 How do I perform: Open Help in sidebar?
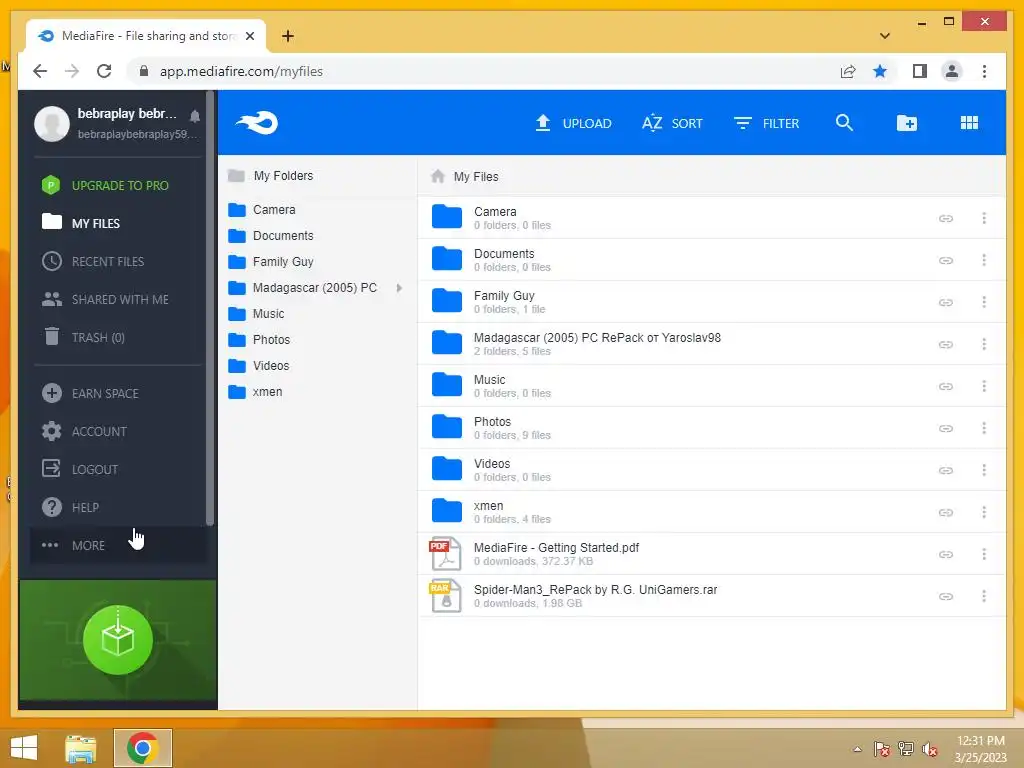[x=118, y=507]
